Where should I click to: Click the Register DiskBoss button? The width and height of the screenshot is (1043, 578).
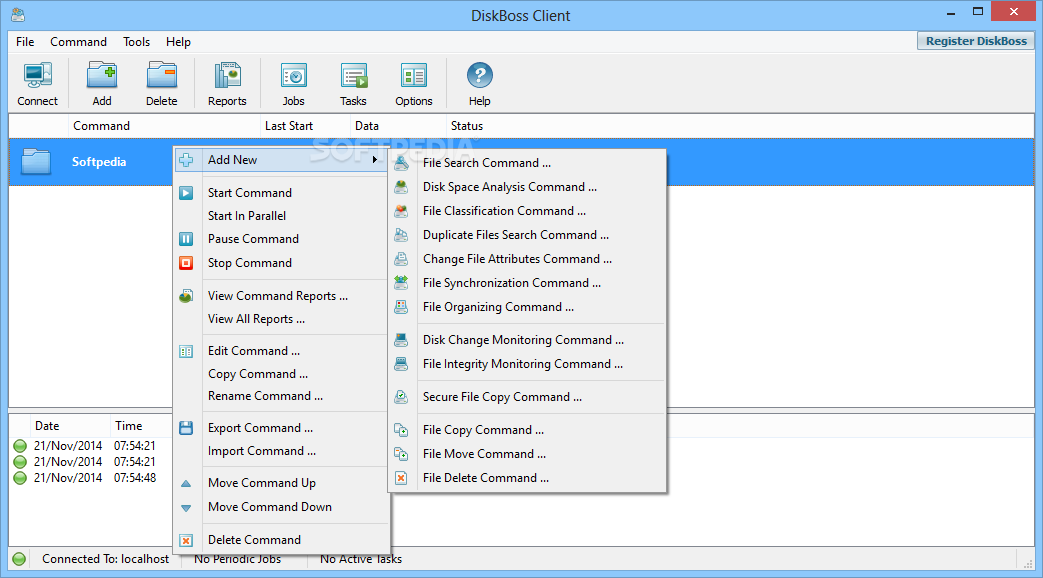[976, 41]
